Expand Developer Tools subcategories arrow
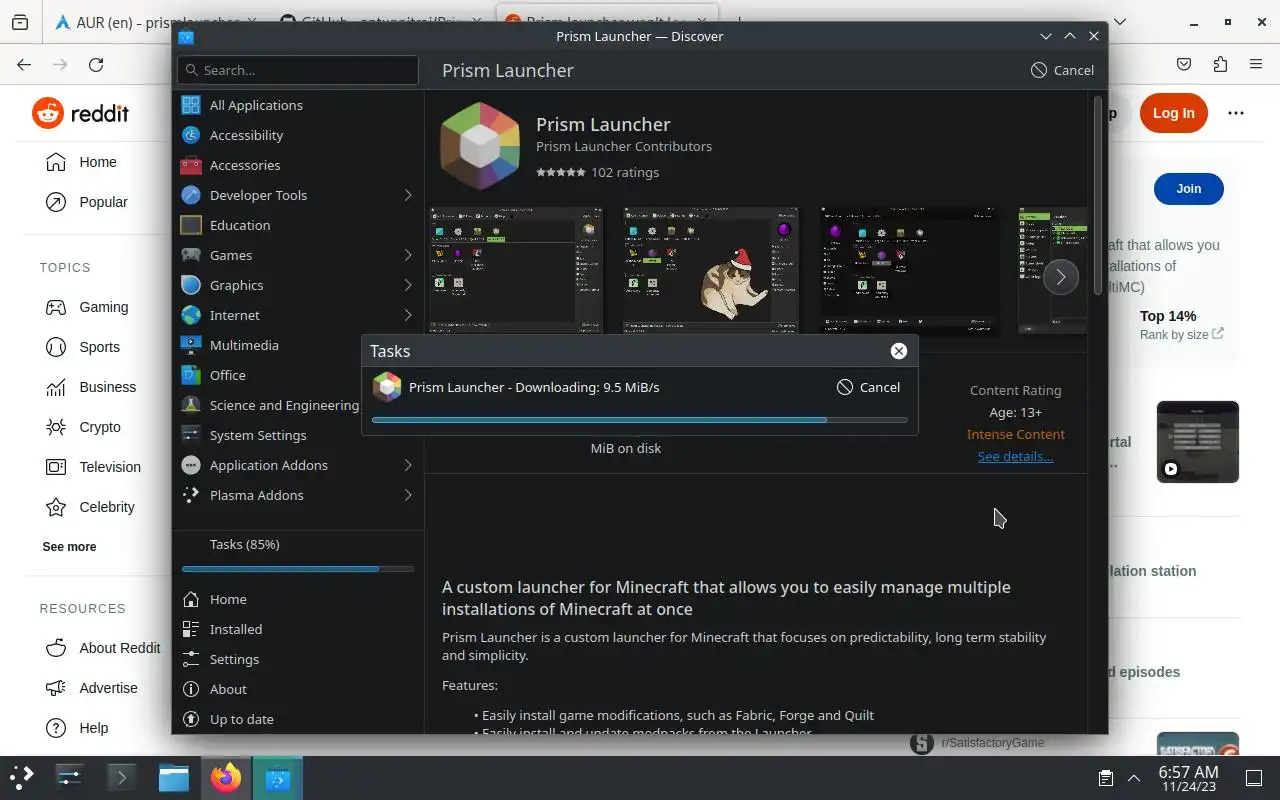Image resolution: width=1280 pixels, height=800 pixels. coord(408,195)
